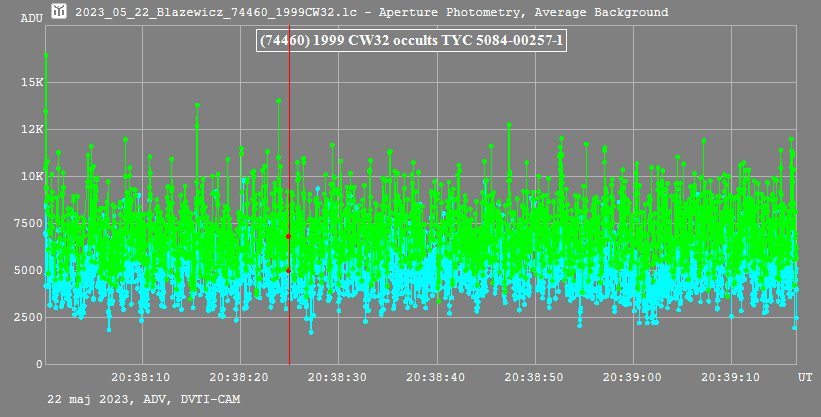821x417 pixels.
Task: Click the light curve file name title text
Action: [372, 12]
